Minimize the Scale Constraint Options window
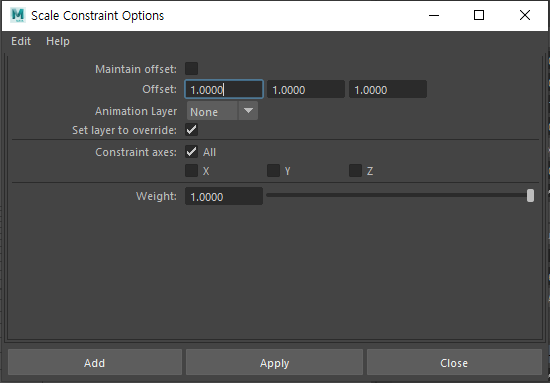Viewport: 550px width, 383px height. [x=434, y=15]
